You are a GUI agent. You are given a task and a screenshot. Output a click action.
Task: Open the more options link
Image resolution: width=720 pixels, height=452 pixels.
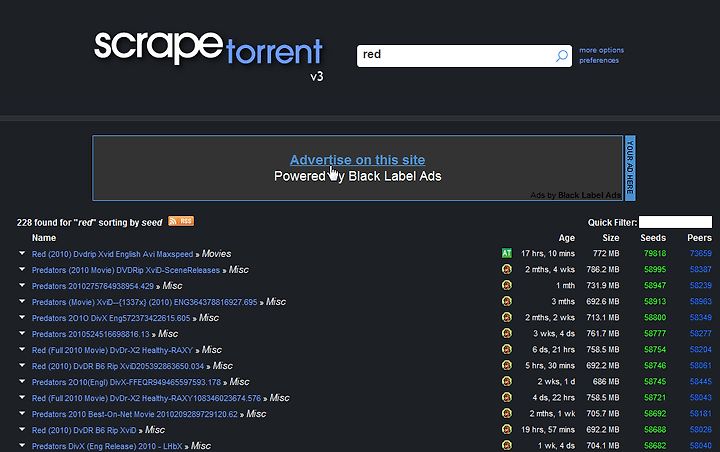(x=602, y=50)
